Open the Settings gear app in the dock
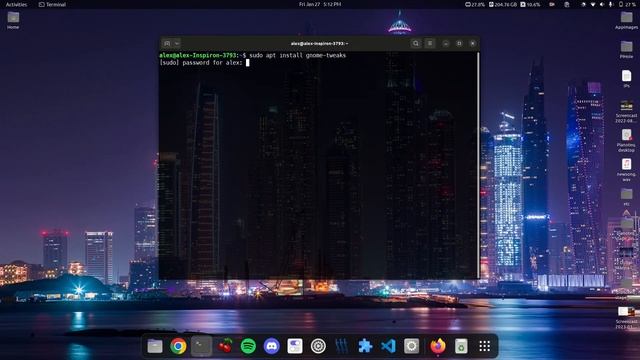 point(411,346)
